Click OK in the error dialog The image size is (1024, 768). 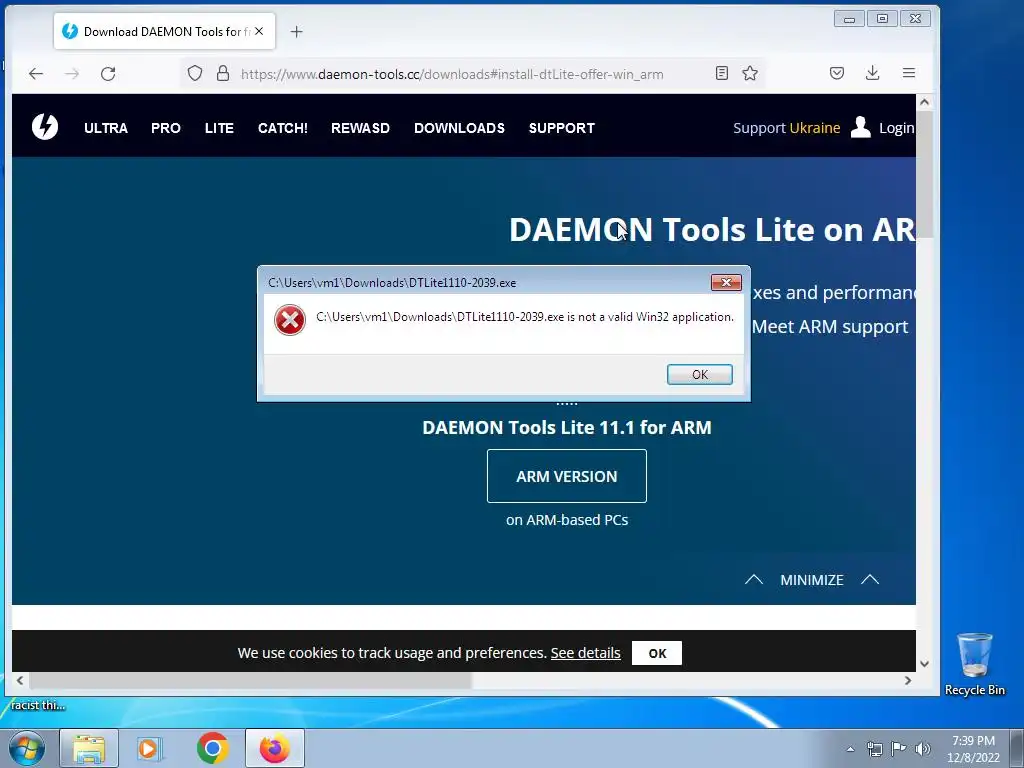(699, 374)
